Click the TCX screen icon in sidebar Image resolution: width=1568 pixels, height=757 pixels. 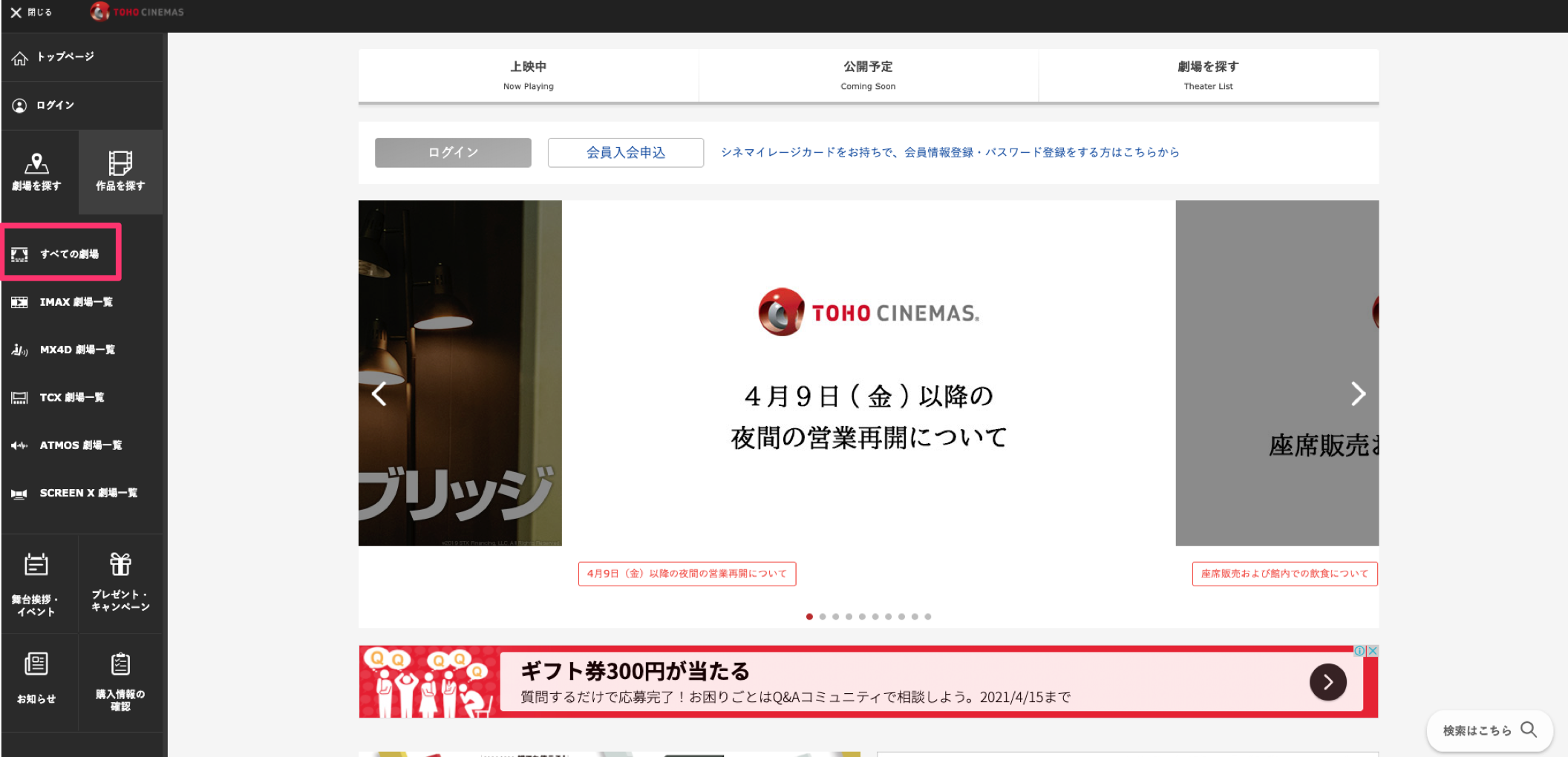tap(19, 398)
